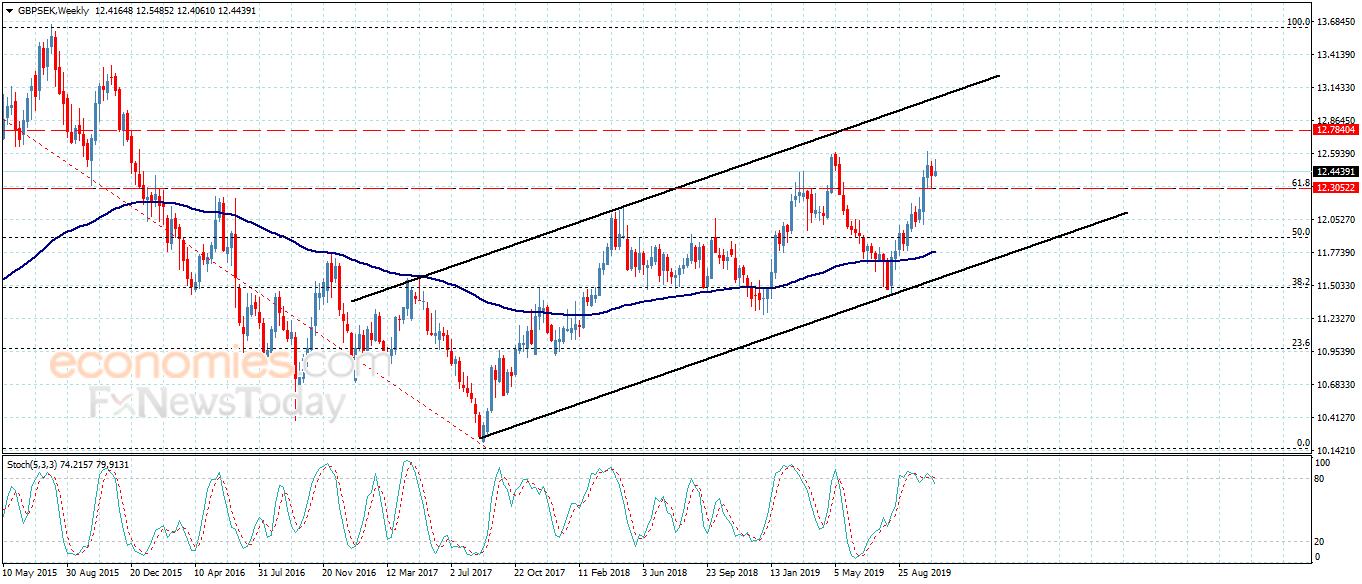Select the red 12.78404 price level label

point(1336,130)
